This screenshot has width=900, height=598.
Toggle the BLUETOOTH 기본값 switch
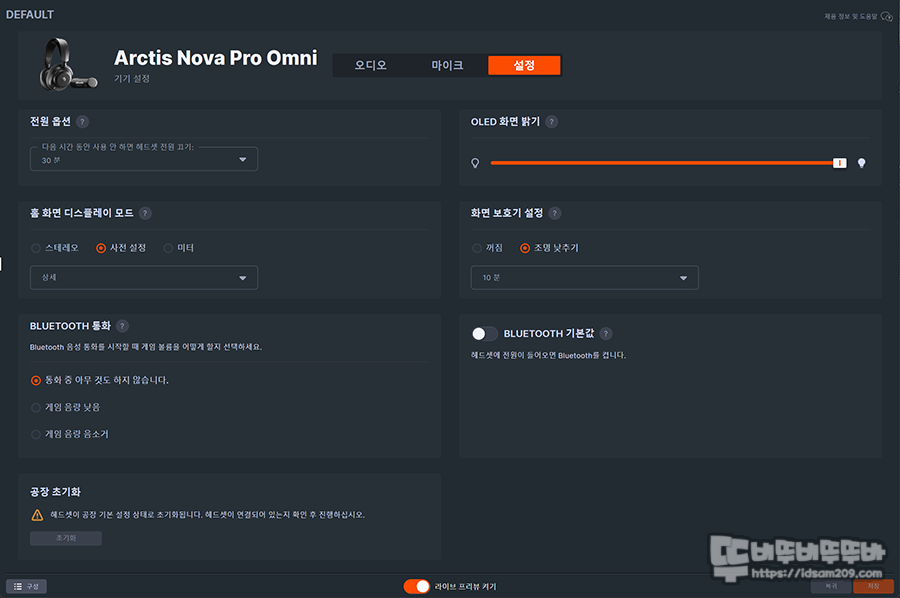pos(484,333)
